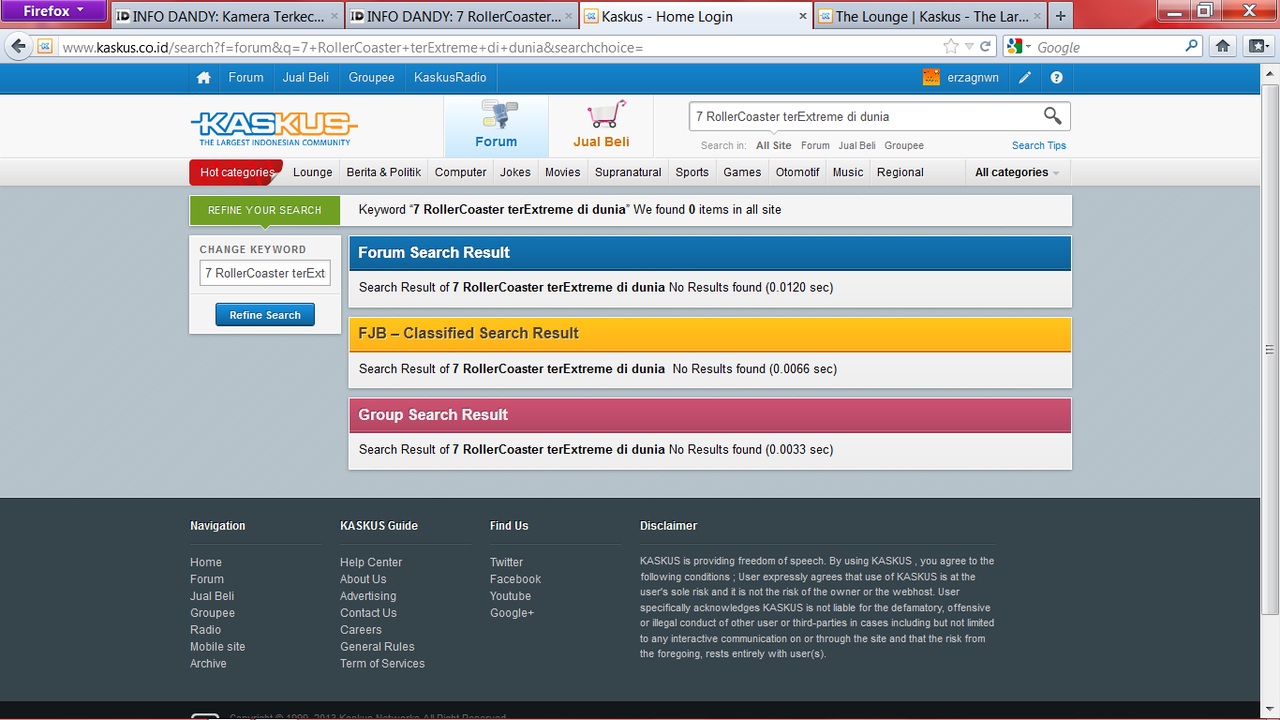
Task: Reload the page using the refresh icon
Action: [x=985, y=47]
